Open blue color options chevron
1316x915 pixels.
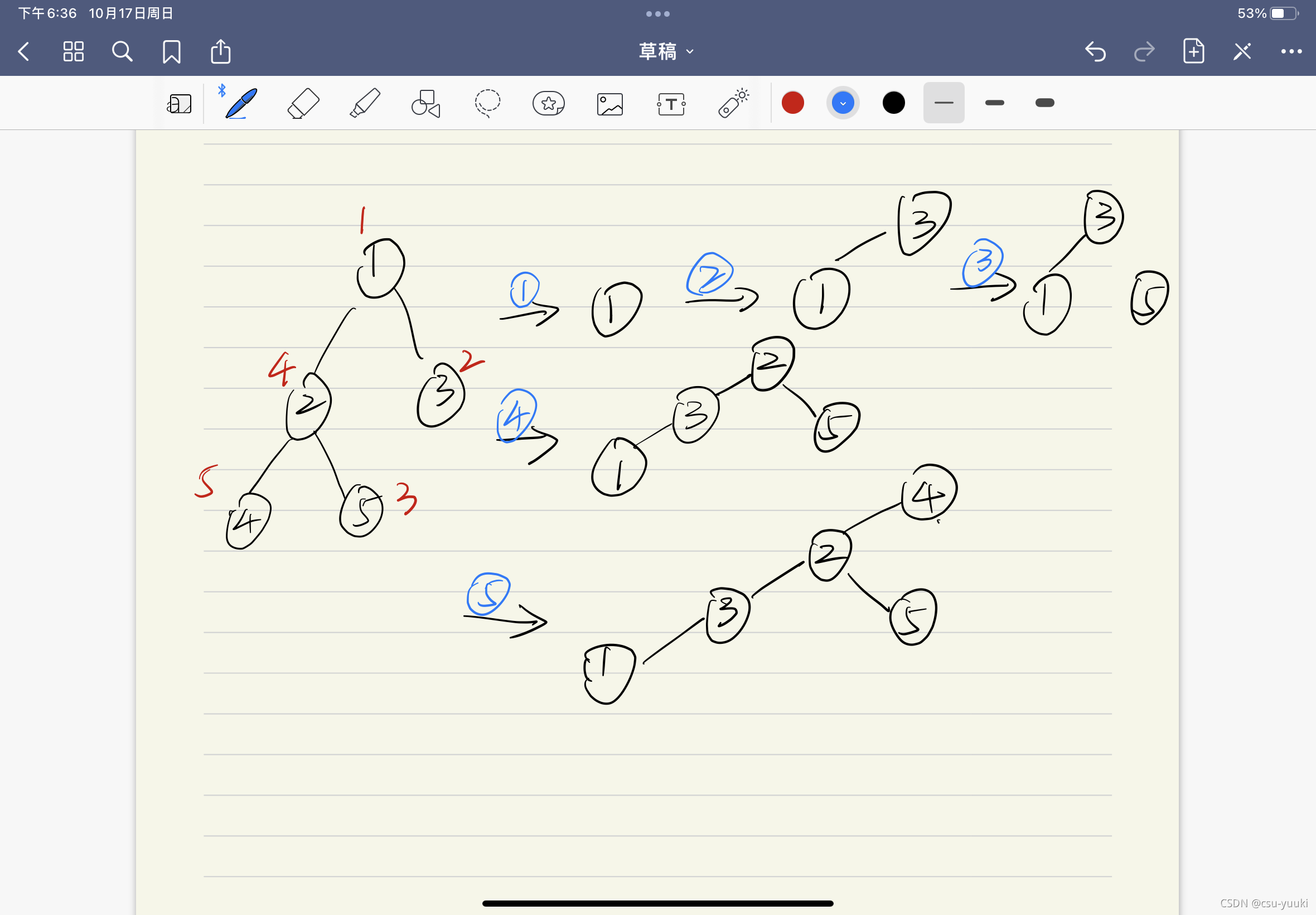(x=842, y=103)
